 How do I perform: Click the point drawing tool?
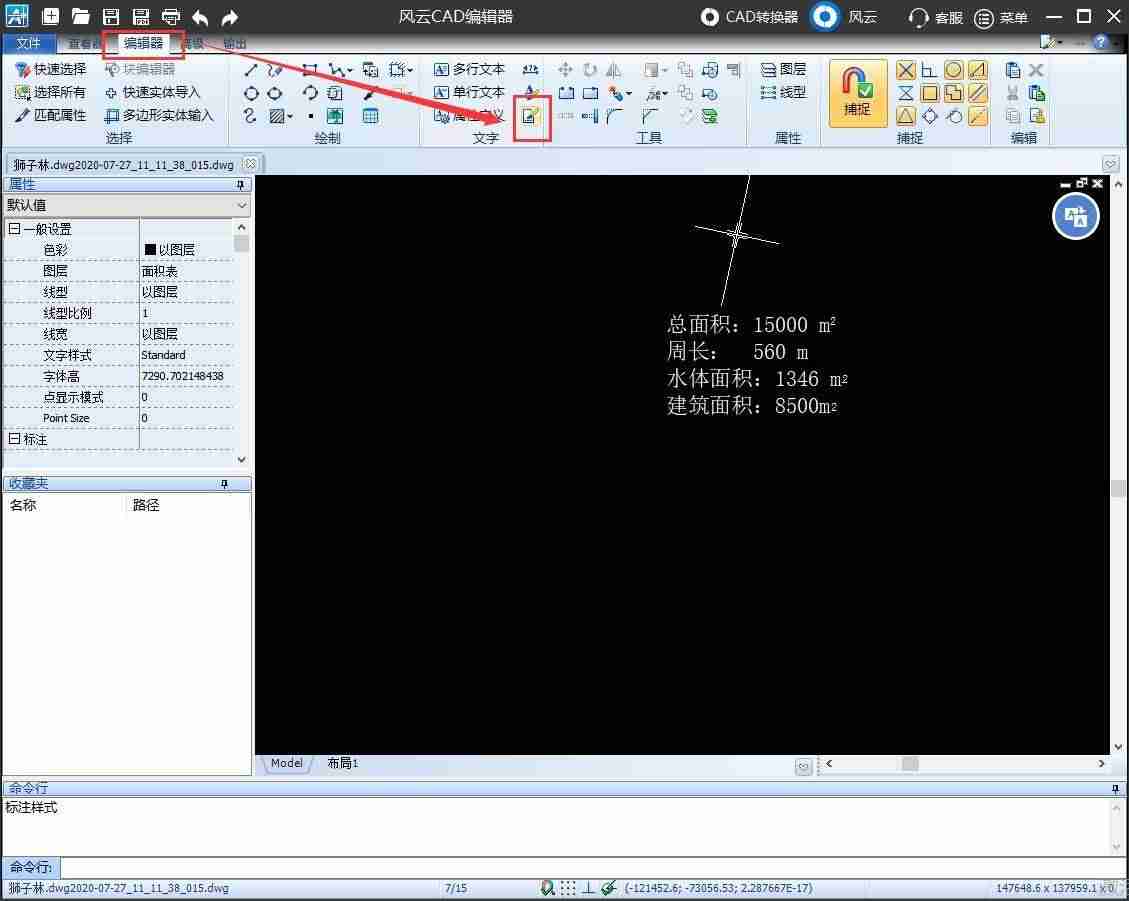tap(310, 116)
